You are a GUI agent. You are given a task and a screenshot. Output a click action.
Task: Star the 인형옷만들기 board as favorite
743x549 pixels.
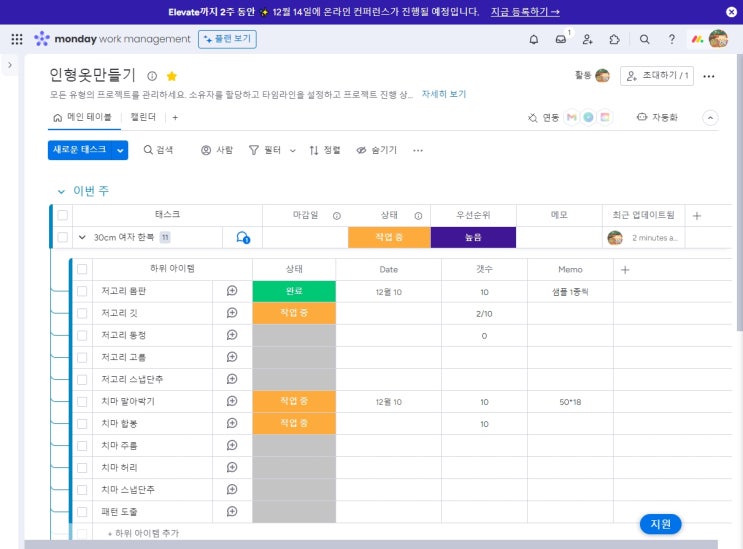click(x=172, y=76)
